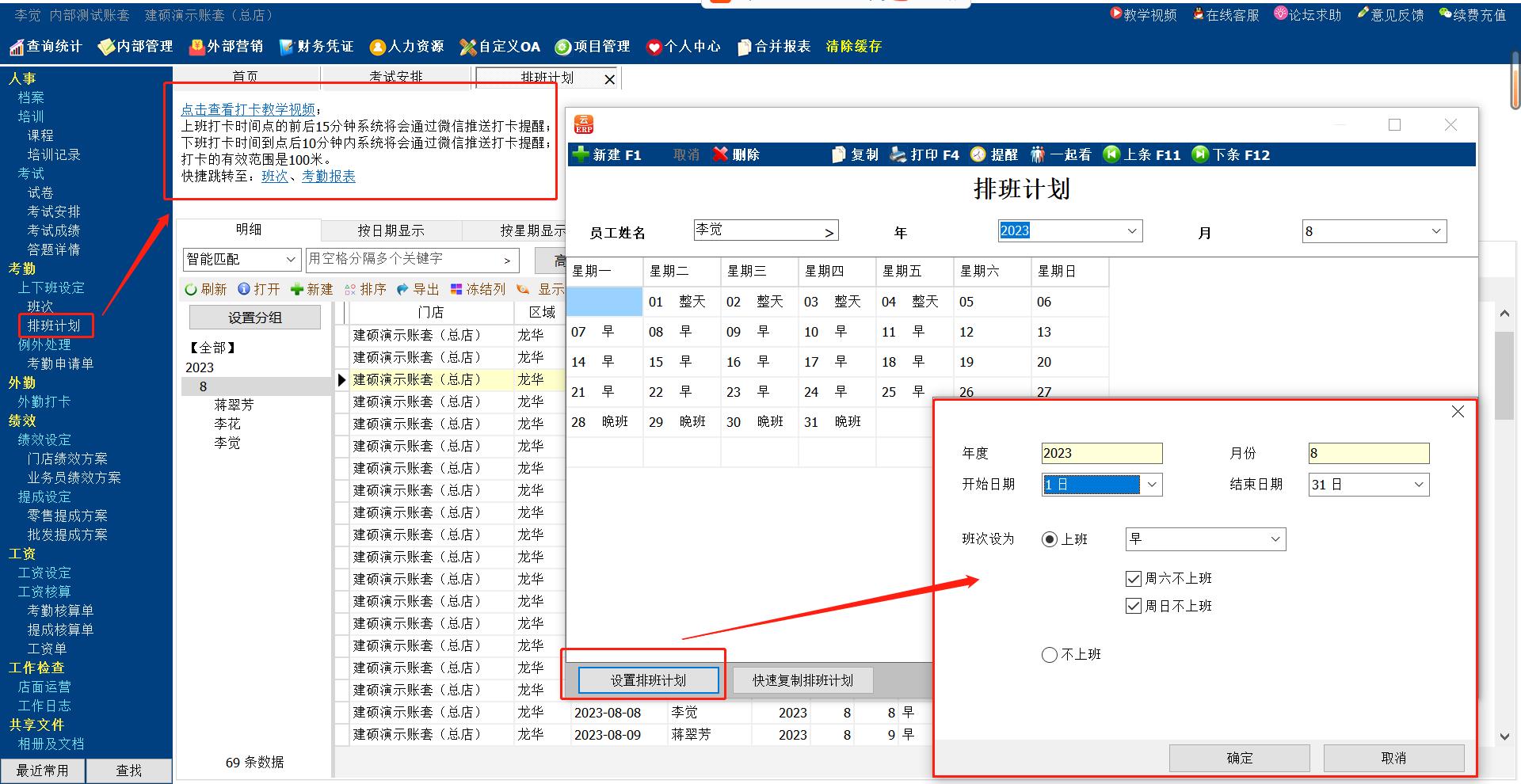
Task: Click 新建 F1 in the schedule window
Action: (607, 154)
